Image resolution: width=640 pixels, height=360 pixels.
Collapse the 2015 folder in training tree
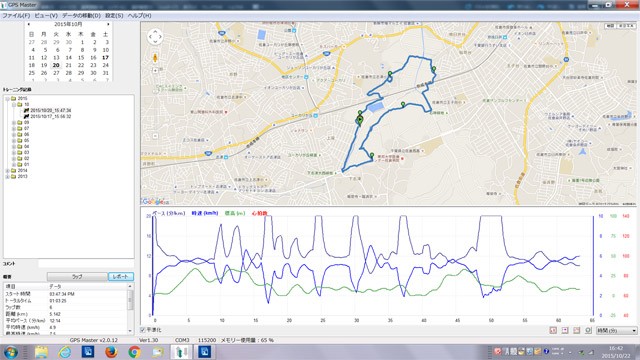click(x=7, y=98)
